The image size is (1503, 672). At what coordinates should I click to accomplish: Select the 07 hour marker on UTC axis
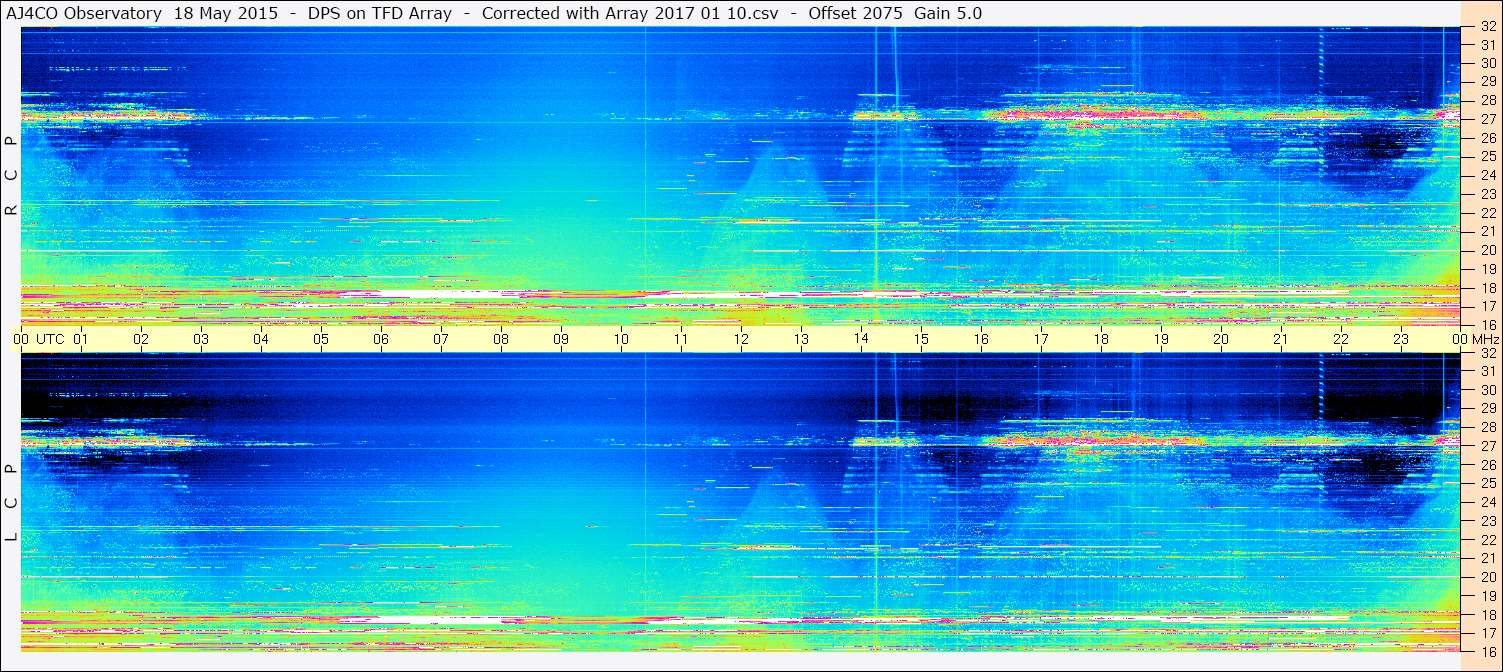point(441,339)
